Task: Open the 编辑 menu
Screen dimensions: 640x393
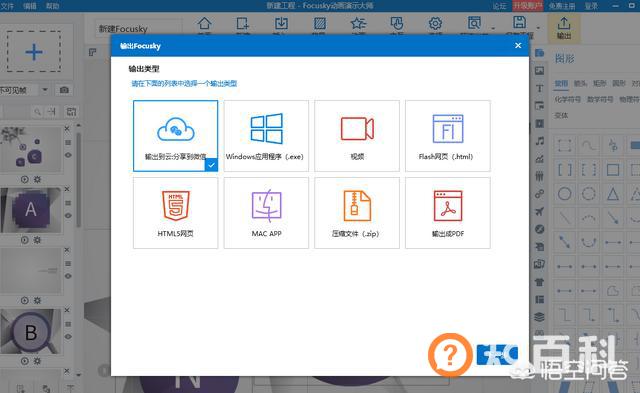Action: pyautogui.click(x=30, y=6)
